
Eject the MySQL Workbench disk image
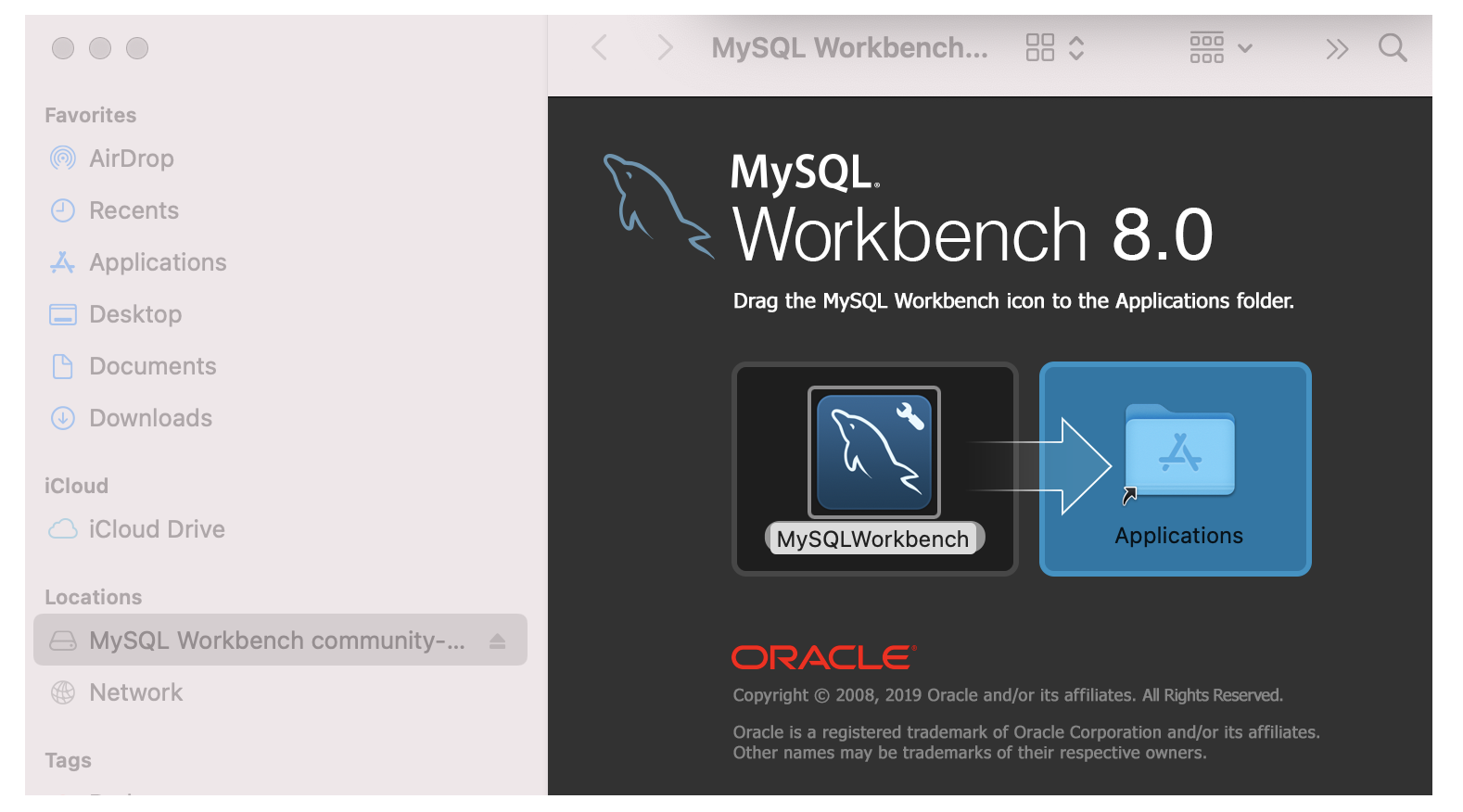click(x=498, y=641)
